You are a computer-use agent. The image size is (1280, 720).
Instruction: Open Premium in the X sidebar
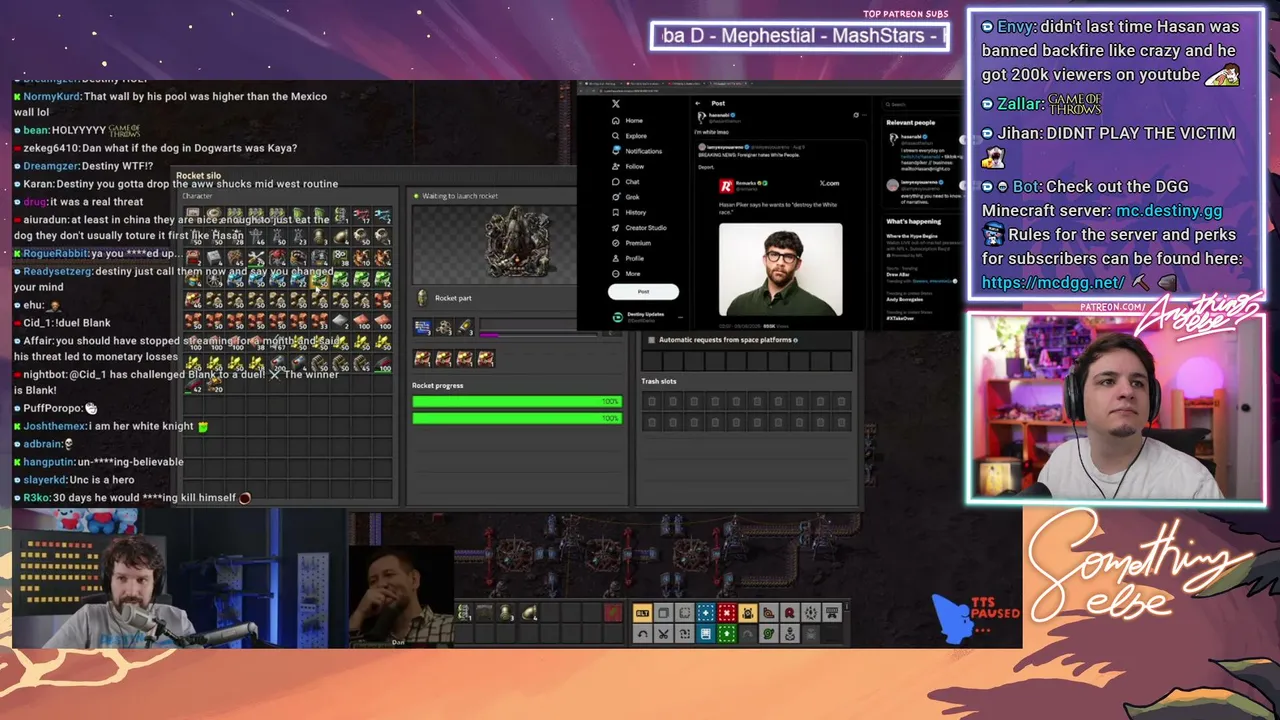click(631, 243)
